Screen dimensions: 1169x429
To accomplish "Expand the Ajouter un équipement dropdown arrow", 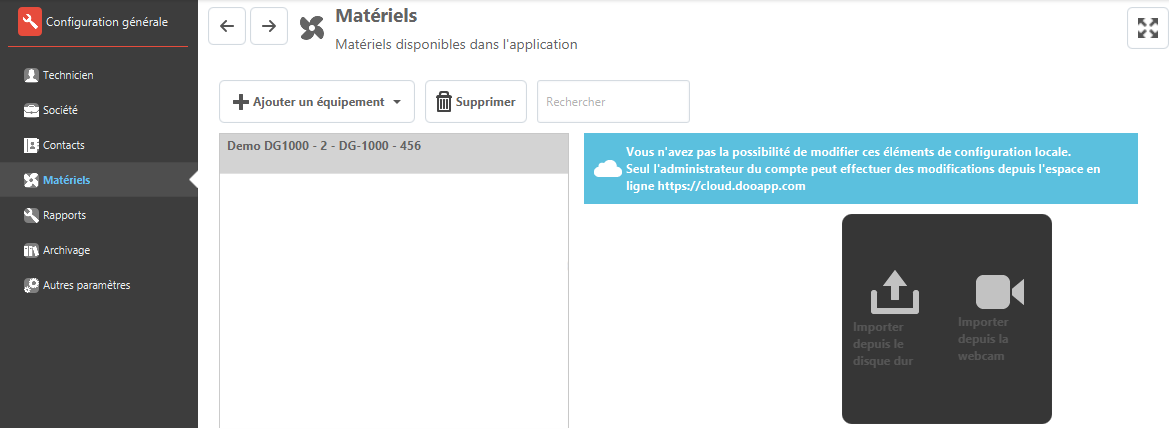I will tap(397, 102).
